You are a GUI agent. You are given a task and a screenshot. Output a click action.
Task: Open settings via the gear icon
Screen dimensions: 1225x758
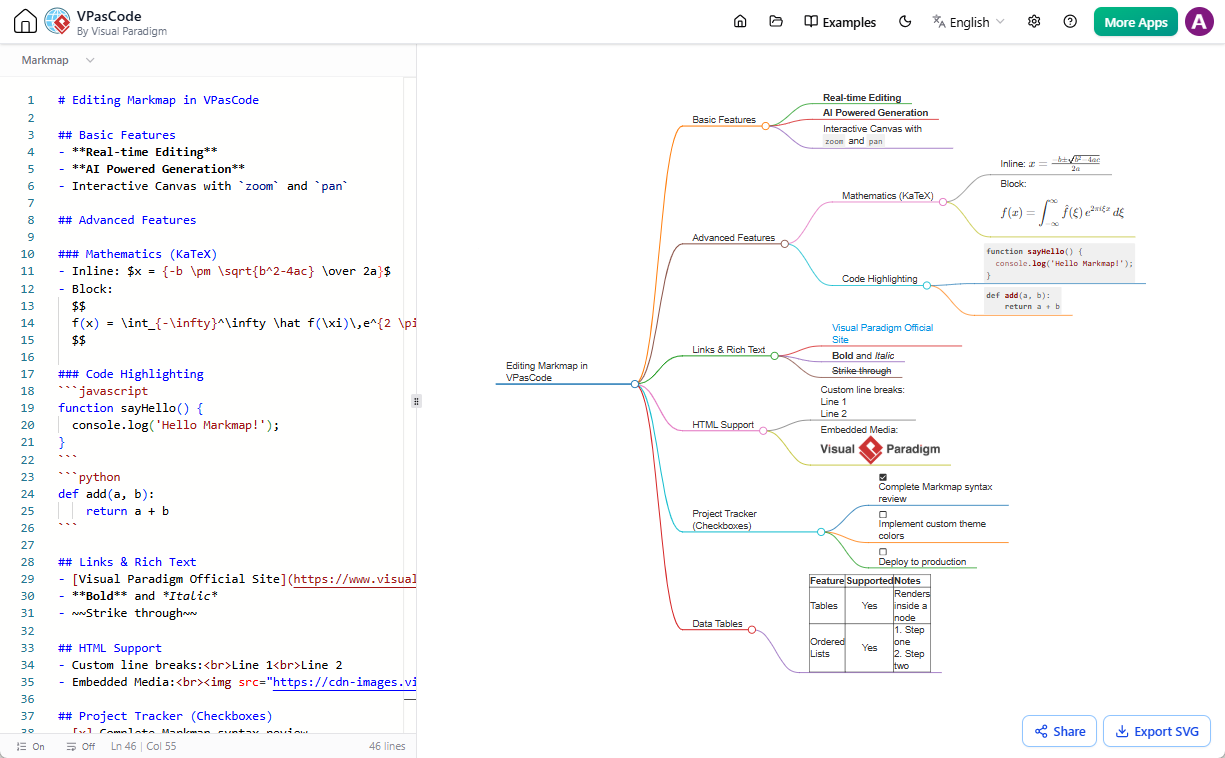1034,22
